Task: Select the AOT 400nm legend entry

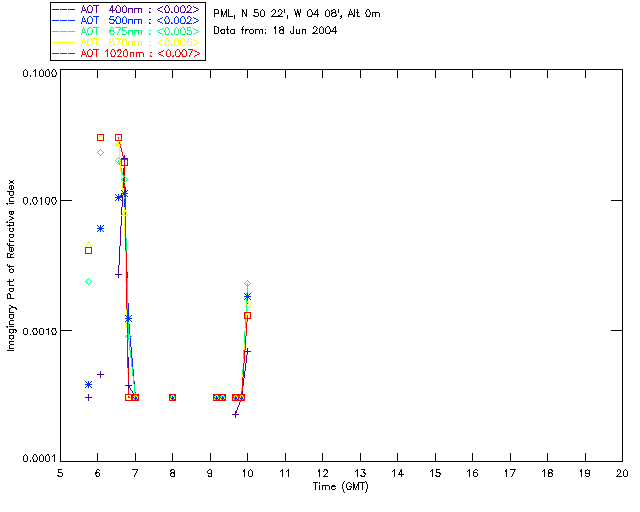Action: [127, 9]
